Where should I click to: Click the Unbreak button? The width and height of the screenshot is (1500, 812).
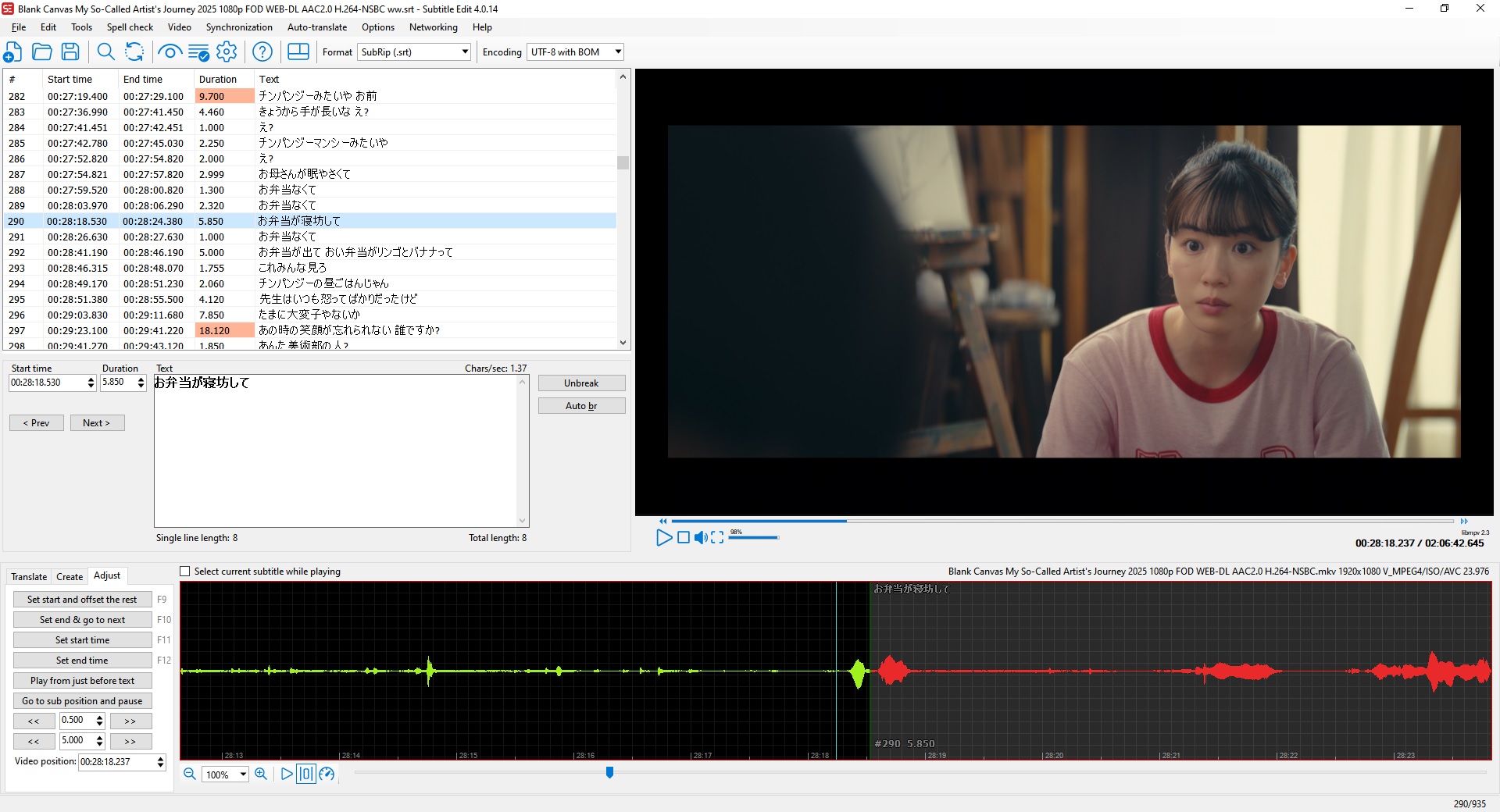pyautogui.click(x=581, y=383)
